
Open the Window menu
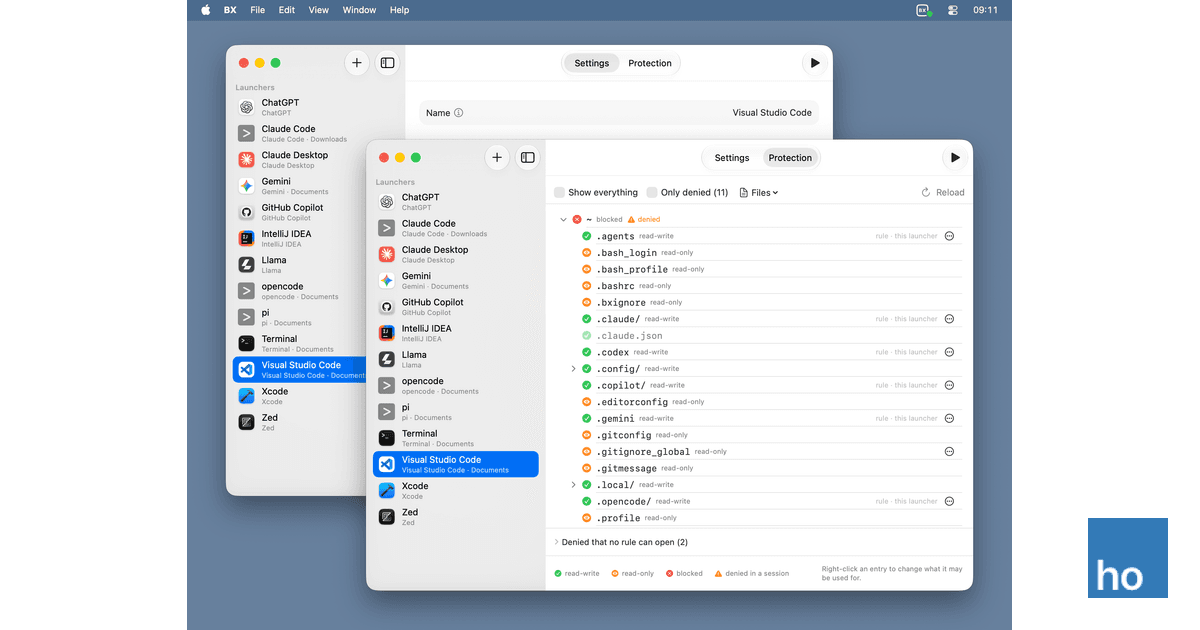point(359,10)
